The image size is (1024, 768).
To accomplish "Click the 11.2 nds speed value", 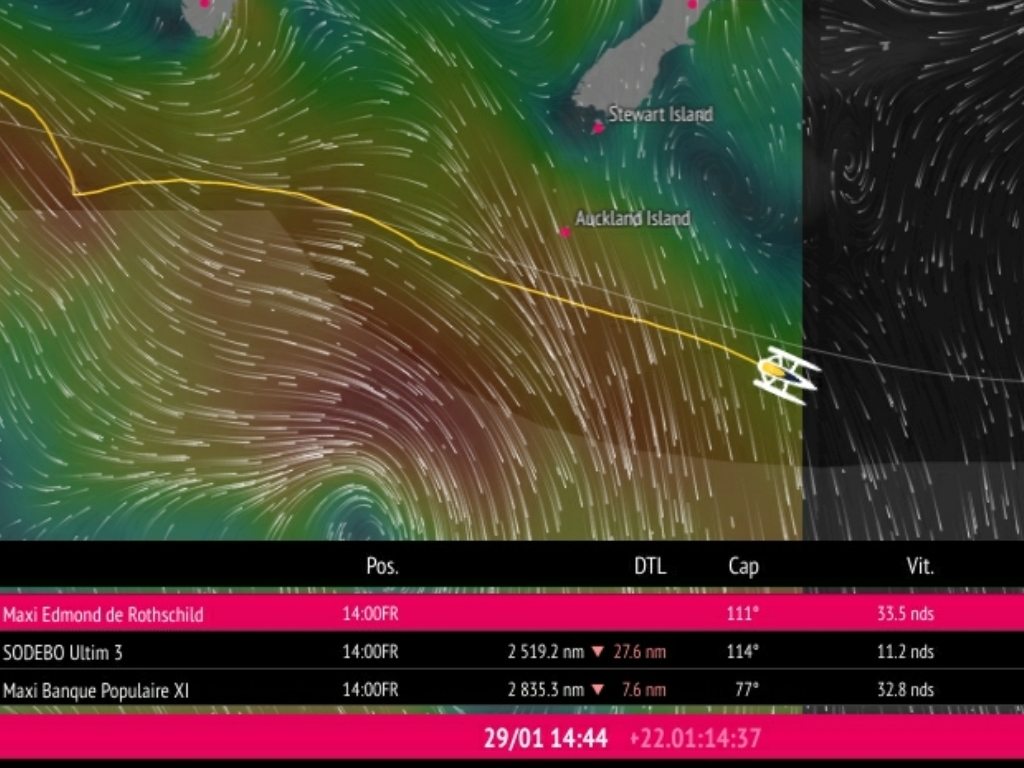I will [905, 652].
